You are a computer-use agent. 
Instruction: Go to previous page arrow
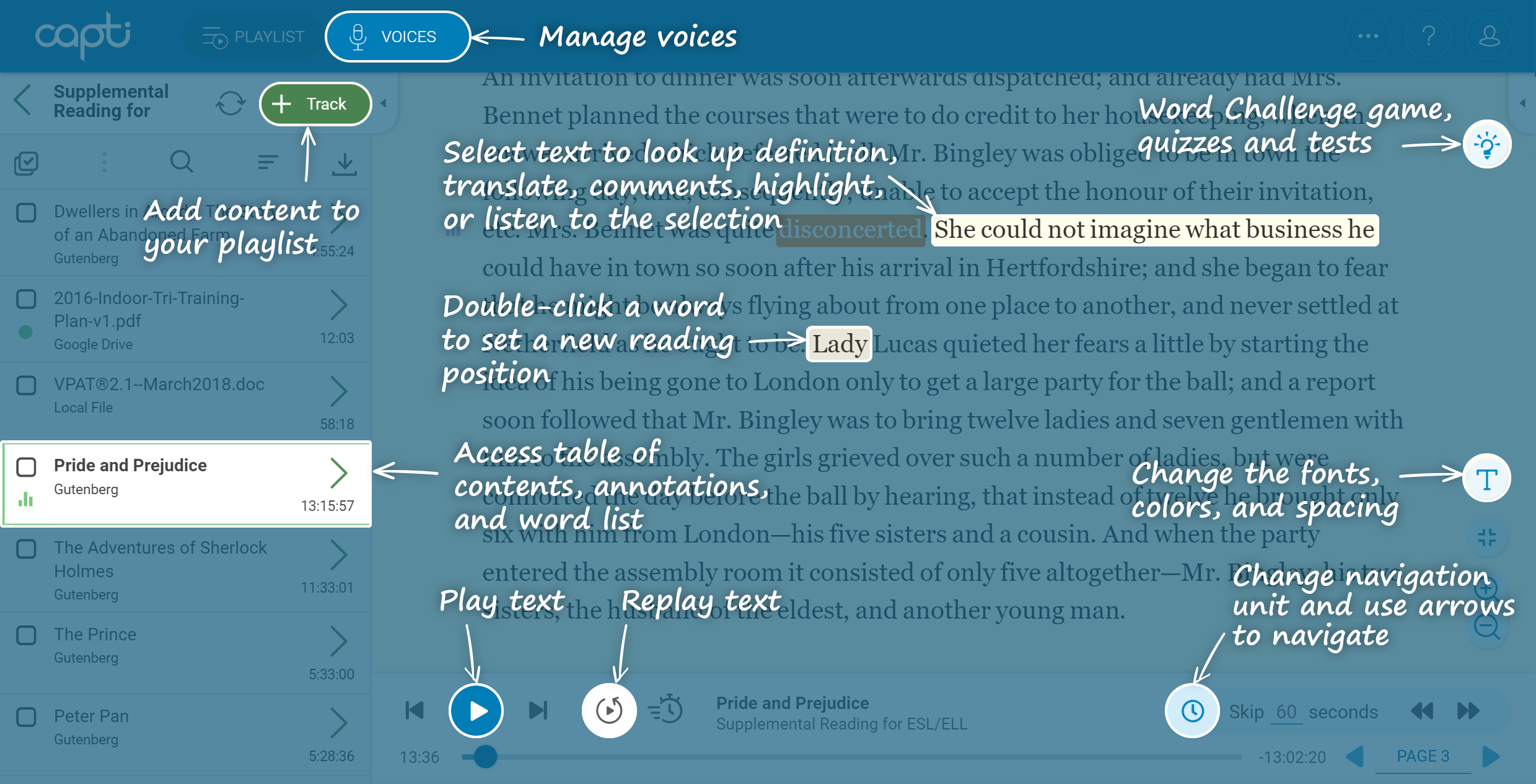click(1356, 757)
